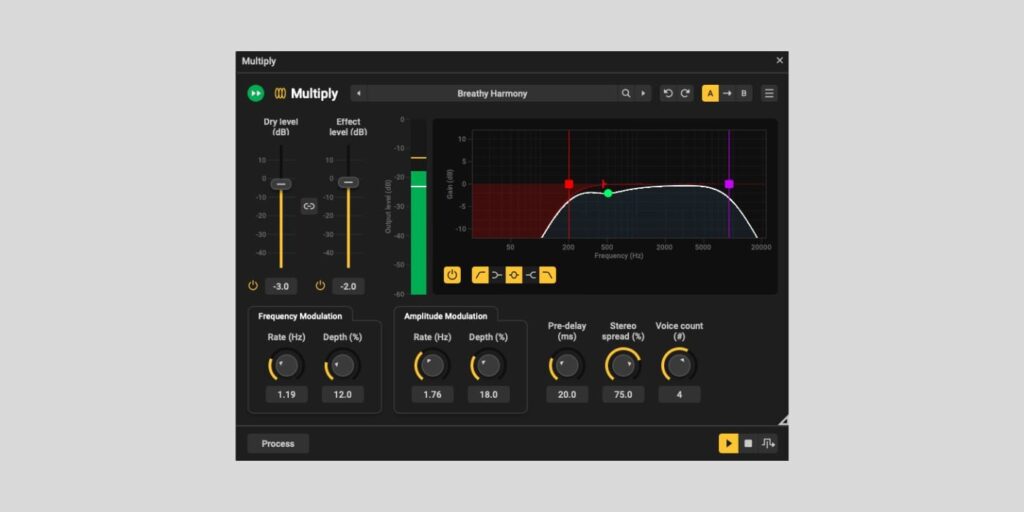This screenshot has width=1024, height=512.
Task: Click the green output level meter
Action: tap(419, 232)
